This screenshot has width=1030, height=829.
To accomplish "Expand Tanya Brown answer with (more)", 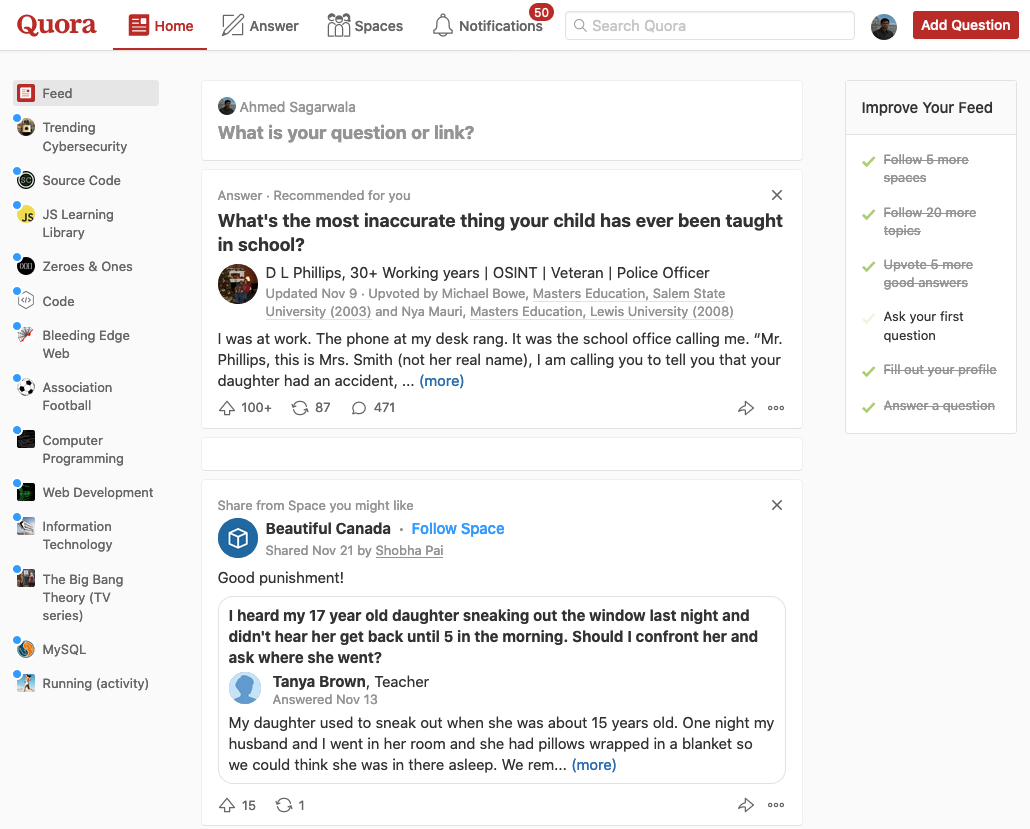I will (594, 765).
